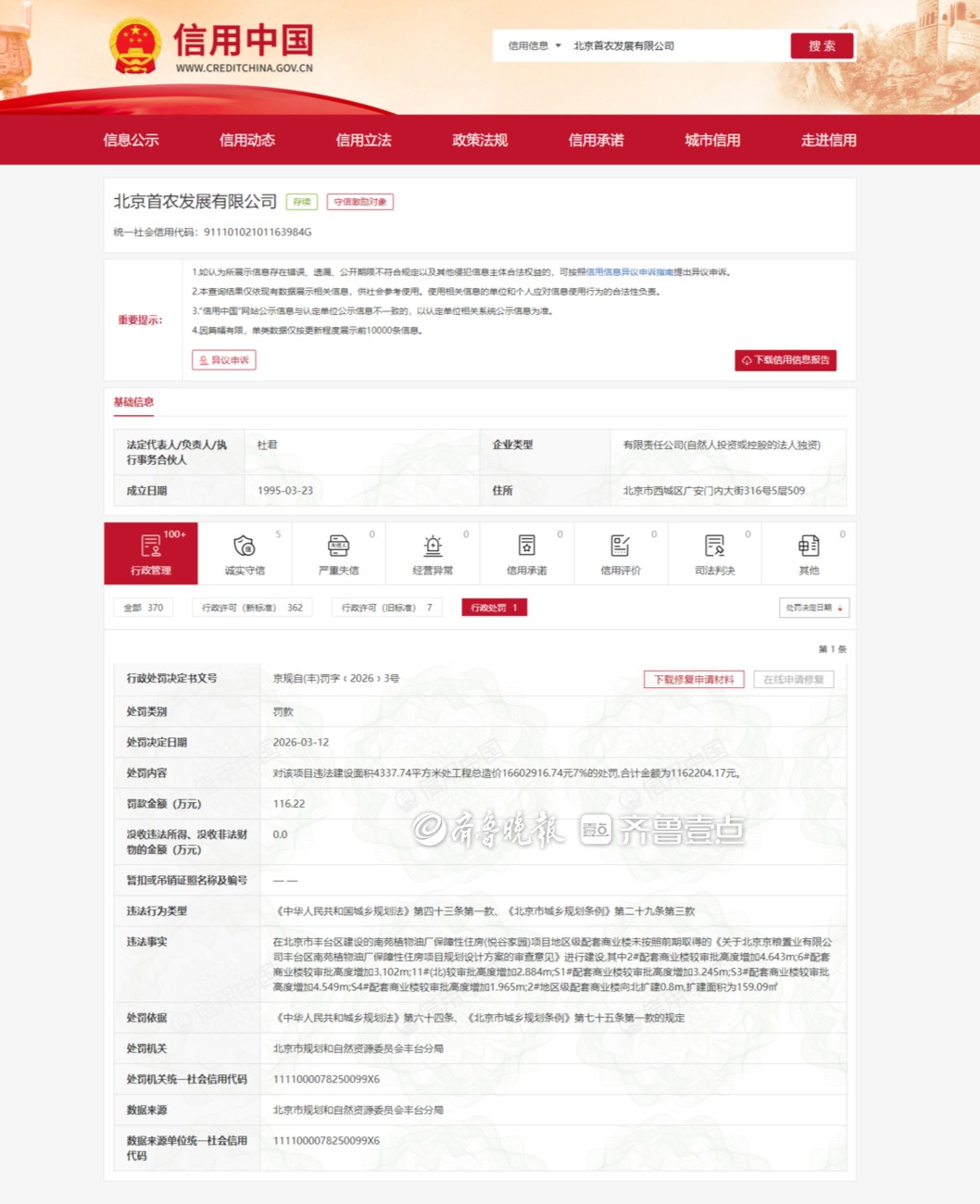Open the 信用承诺 document icon

(x=526, y=546)
